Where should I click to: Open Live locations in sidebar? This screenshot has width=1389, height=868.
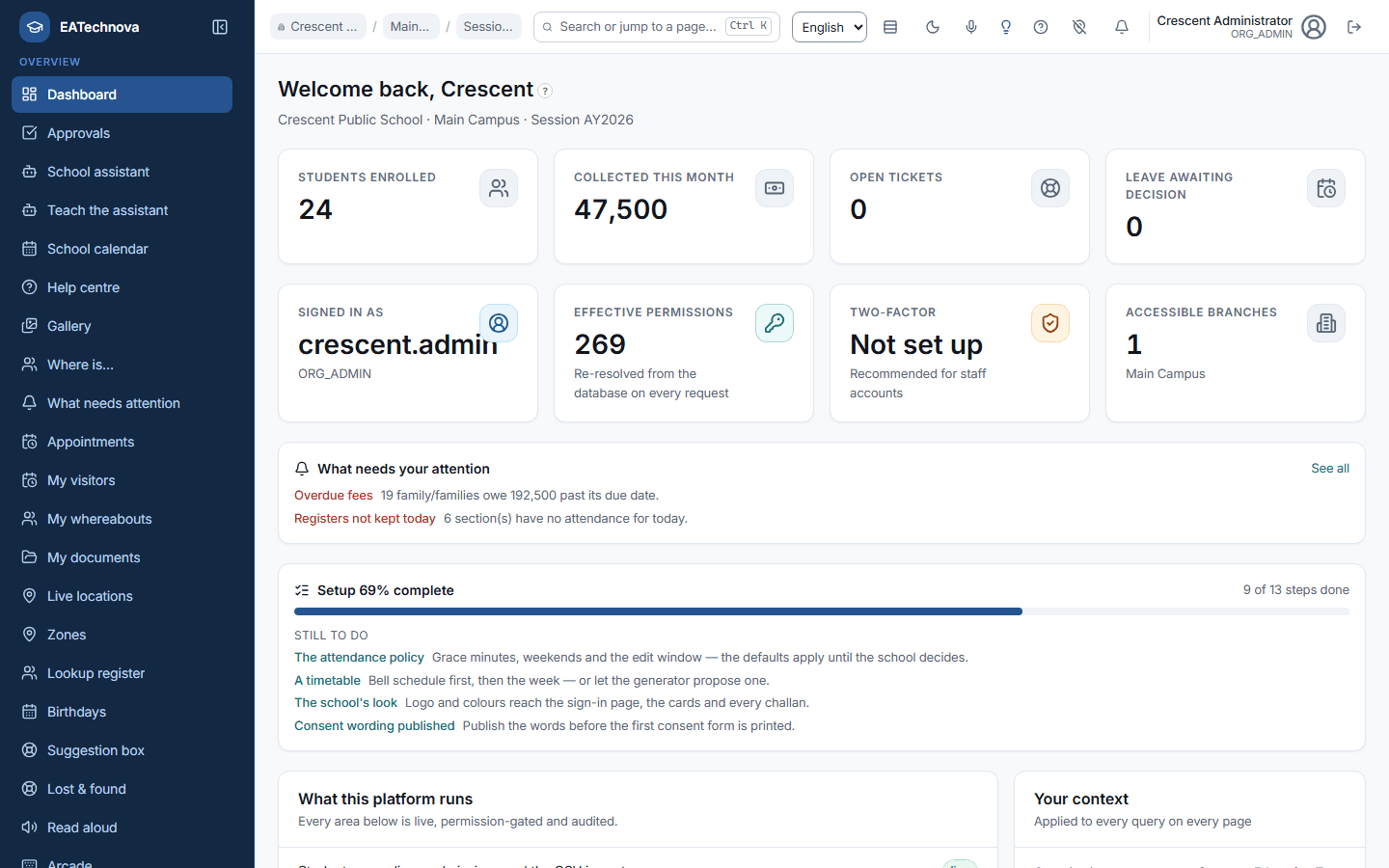coord(122,596)
